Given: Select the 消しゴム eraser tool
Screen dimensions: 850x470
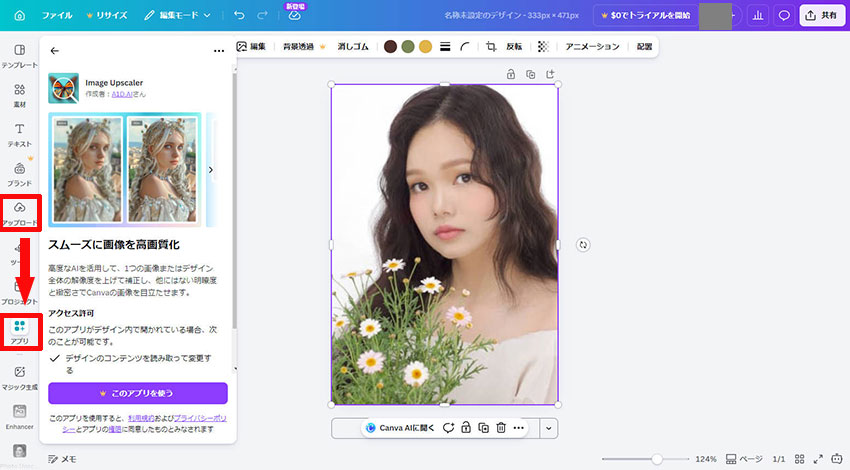Looking at the screenshot, I should [x=353, y=47].
